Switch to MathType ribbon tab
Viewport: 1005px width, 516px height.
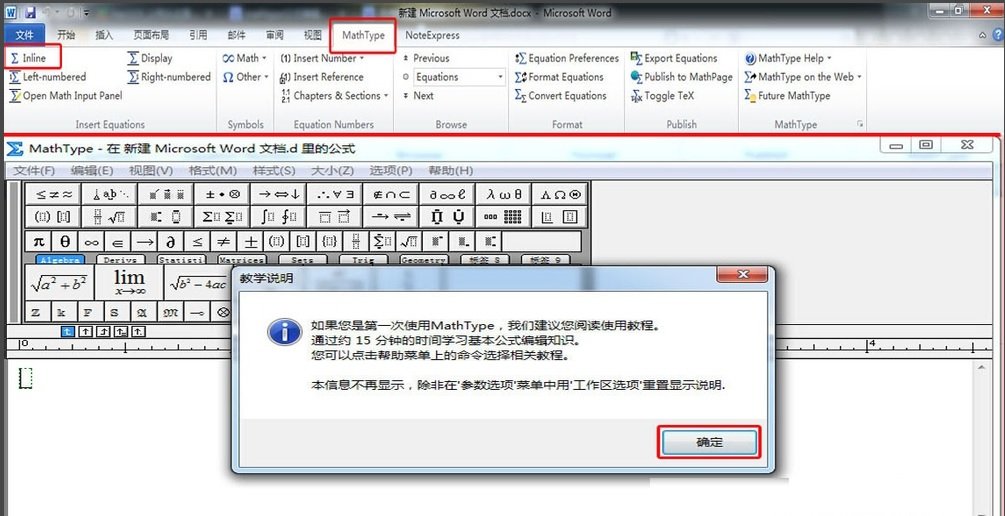(363, 35)
